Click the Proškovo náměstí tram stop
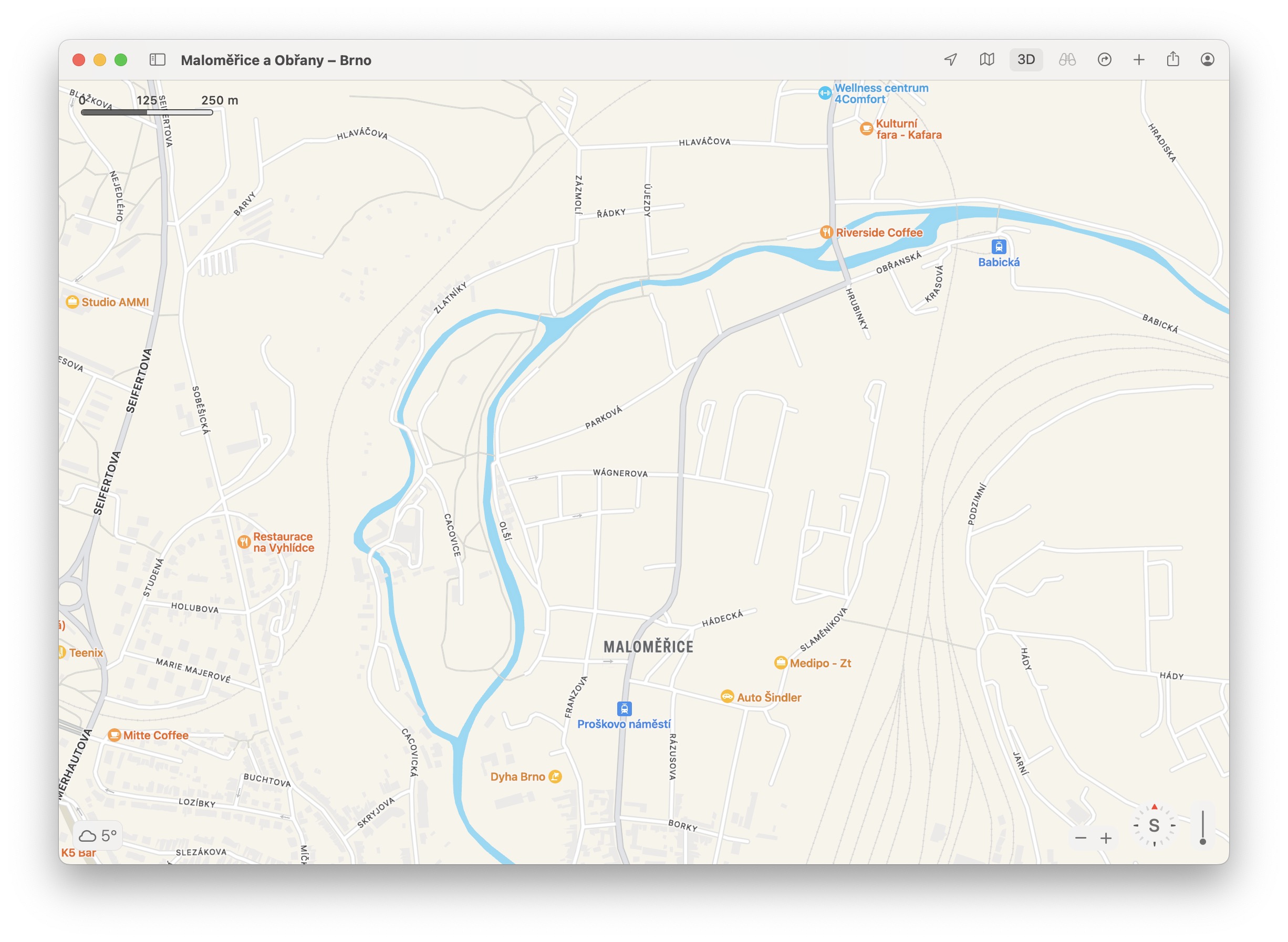Screen dimensions: 1288x942 click(625, 709)
